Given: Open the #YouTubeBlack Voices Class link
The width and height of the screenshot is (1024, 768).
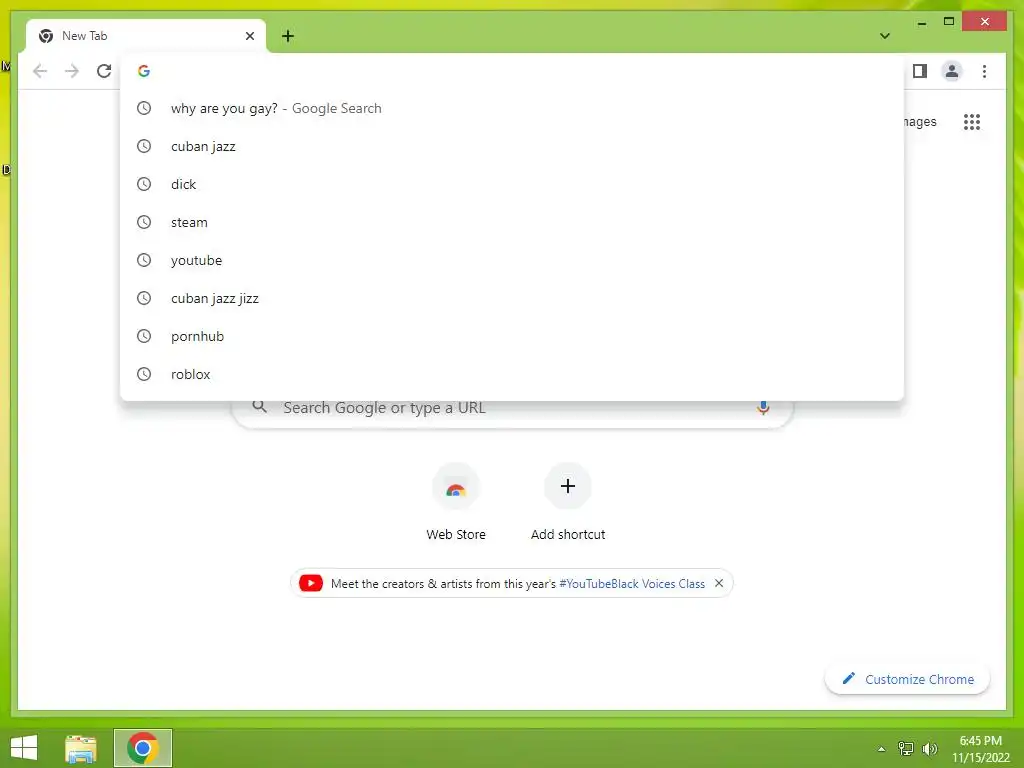Looking at the screenshot, I should point(632,584).
